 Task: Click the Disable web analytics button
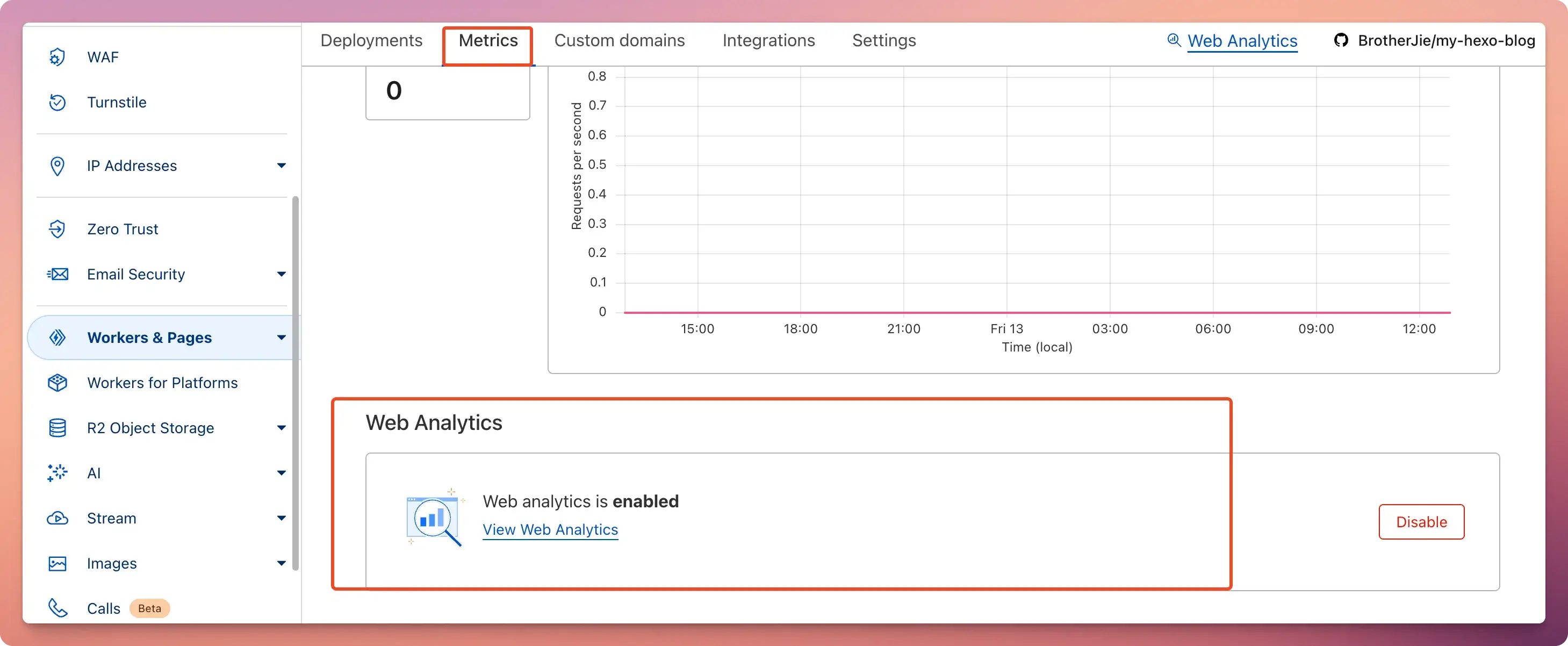[1421, 522]
